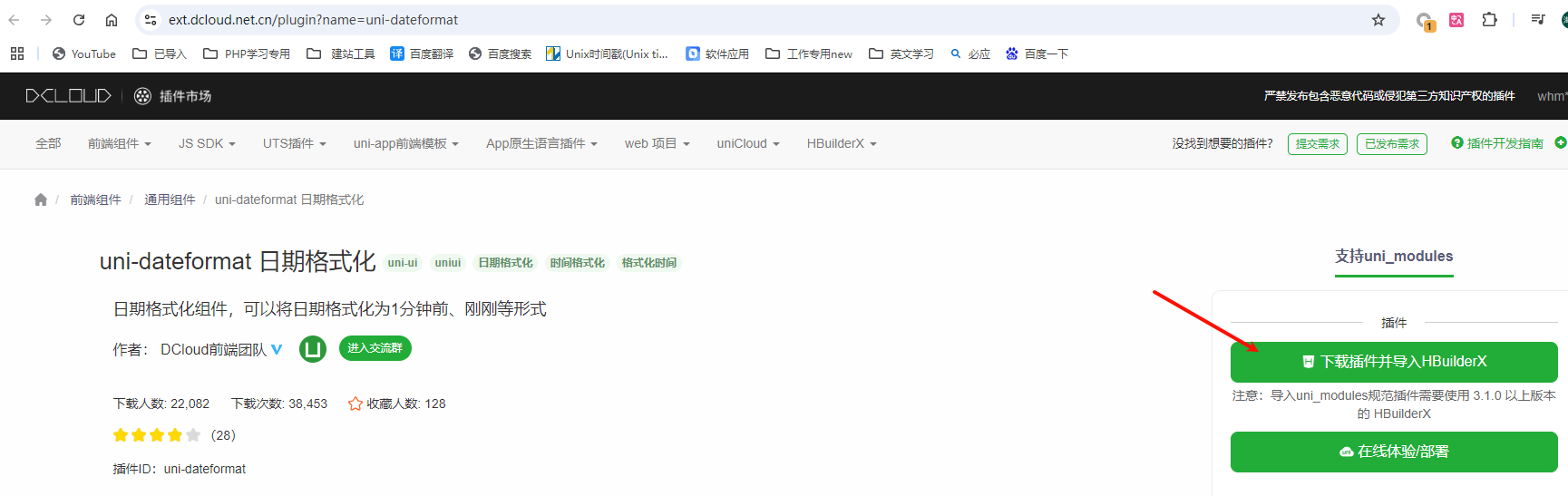Click the 在线体验/部署 button
This screenshot has height=496, width=1568.
(x=1394, y=452)
